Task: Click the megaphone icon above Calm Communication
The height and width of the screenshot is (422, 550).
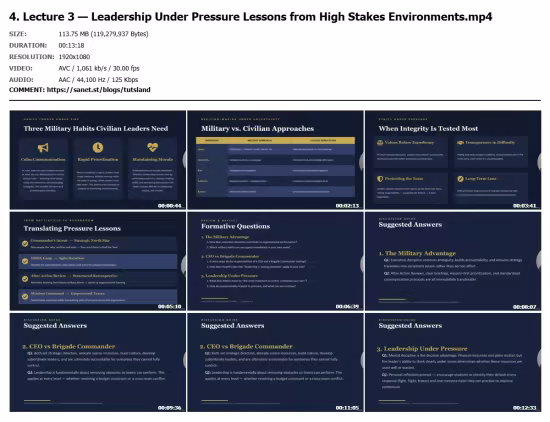Action: [x=43, y=148]
